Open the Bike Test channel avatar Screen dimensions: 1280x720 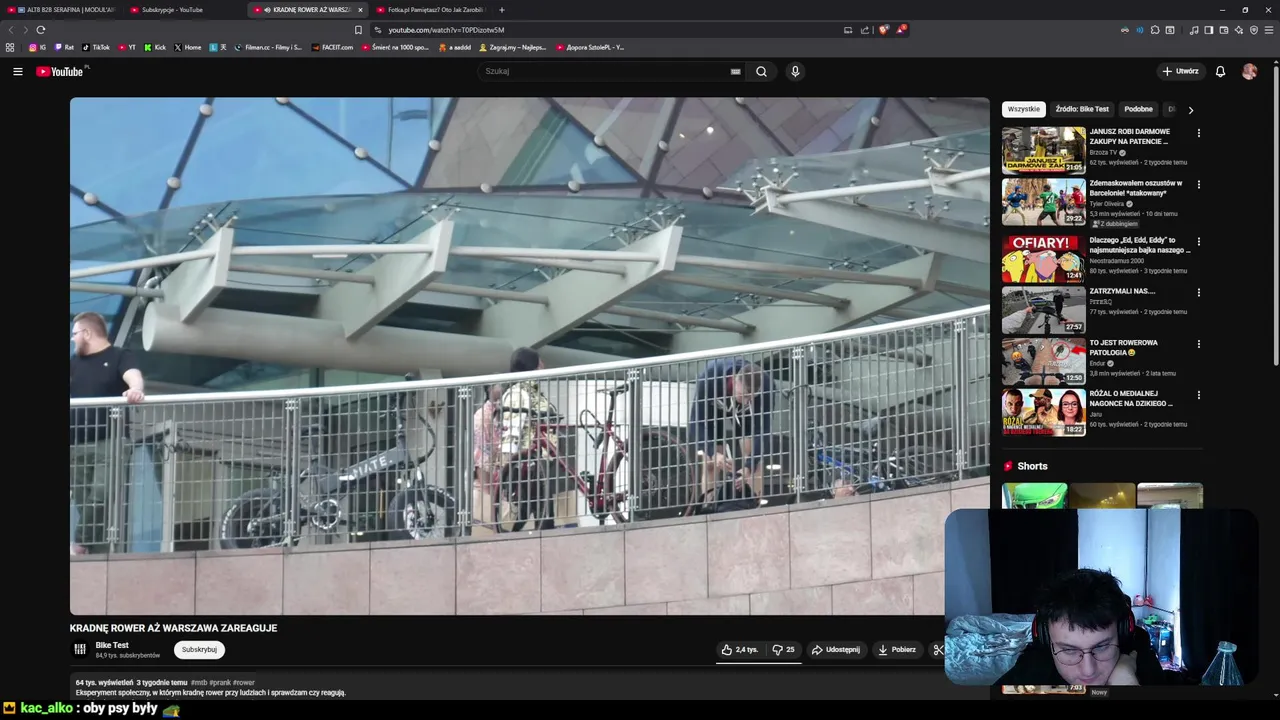point(80,649)
